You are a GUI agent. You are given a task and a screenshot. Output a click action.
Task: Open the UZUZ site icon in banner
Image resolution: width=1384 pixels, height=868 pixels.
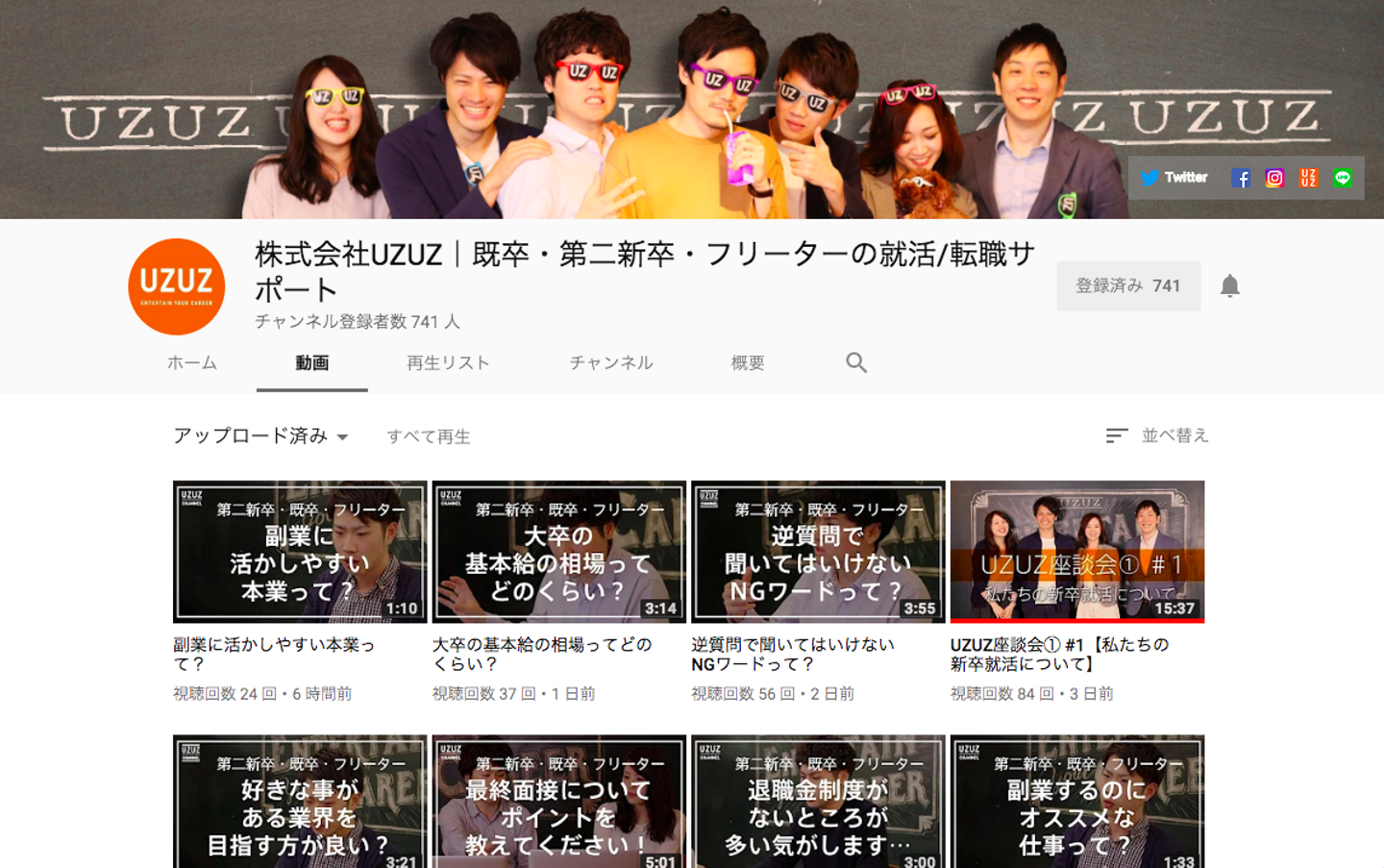click(x=1308, y=178)
